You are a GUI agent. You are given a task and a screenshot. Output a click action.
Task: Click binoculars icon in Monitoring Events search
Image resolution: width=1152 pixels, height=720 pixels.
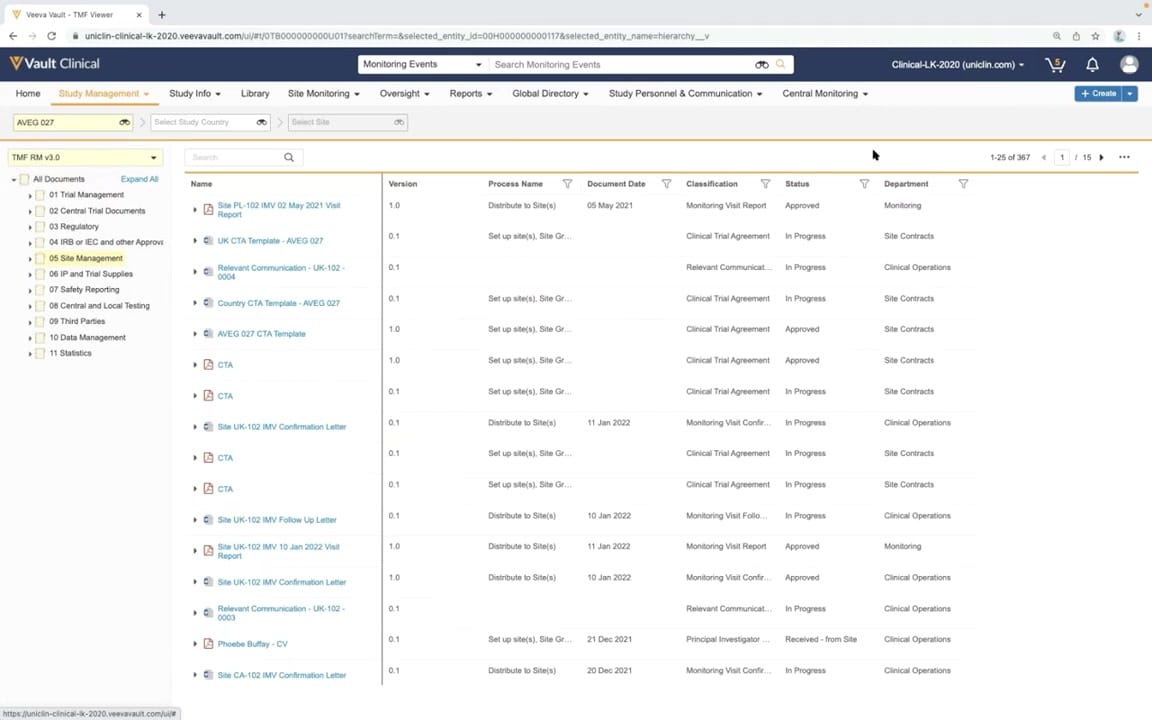click(x=762, y=65)
